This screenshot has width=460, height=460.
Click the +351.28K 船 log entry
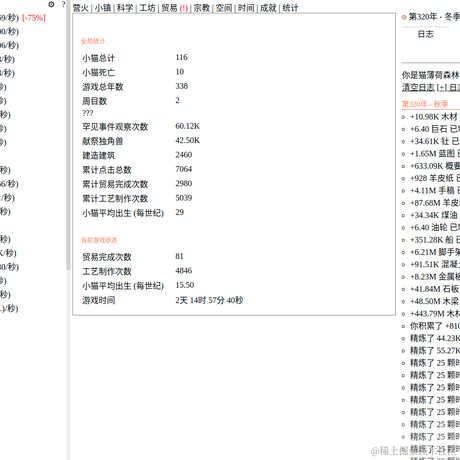[435, 240]
